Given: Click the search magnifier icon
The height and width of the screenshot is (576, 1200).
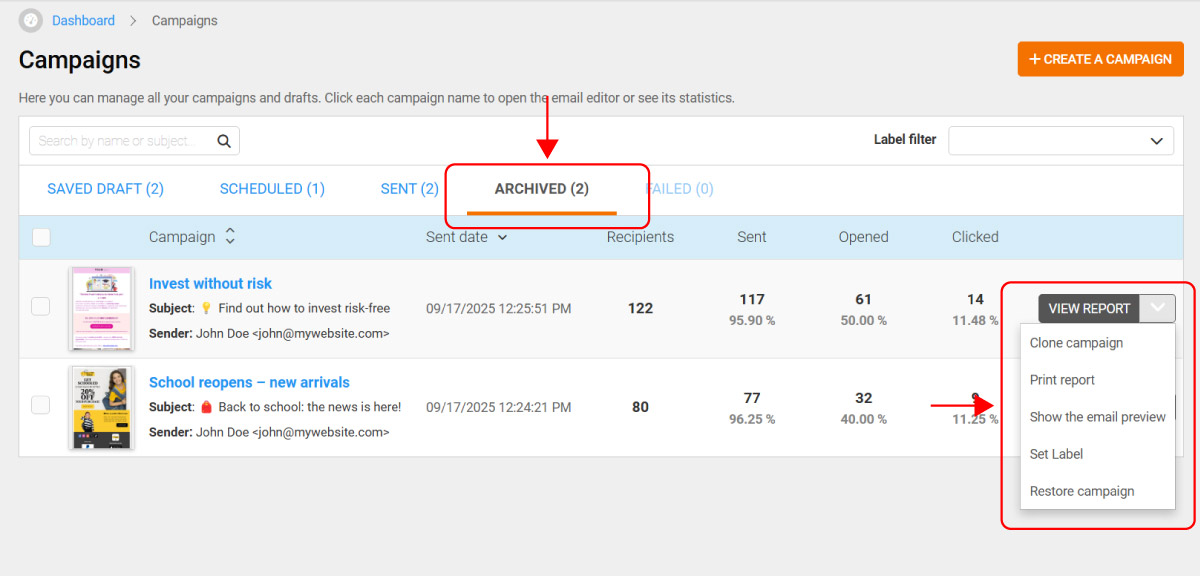Looking at the screenshot, I should [224, 141].
